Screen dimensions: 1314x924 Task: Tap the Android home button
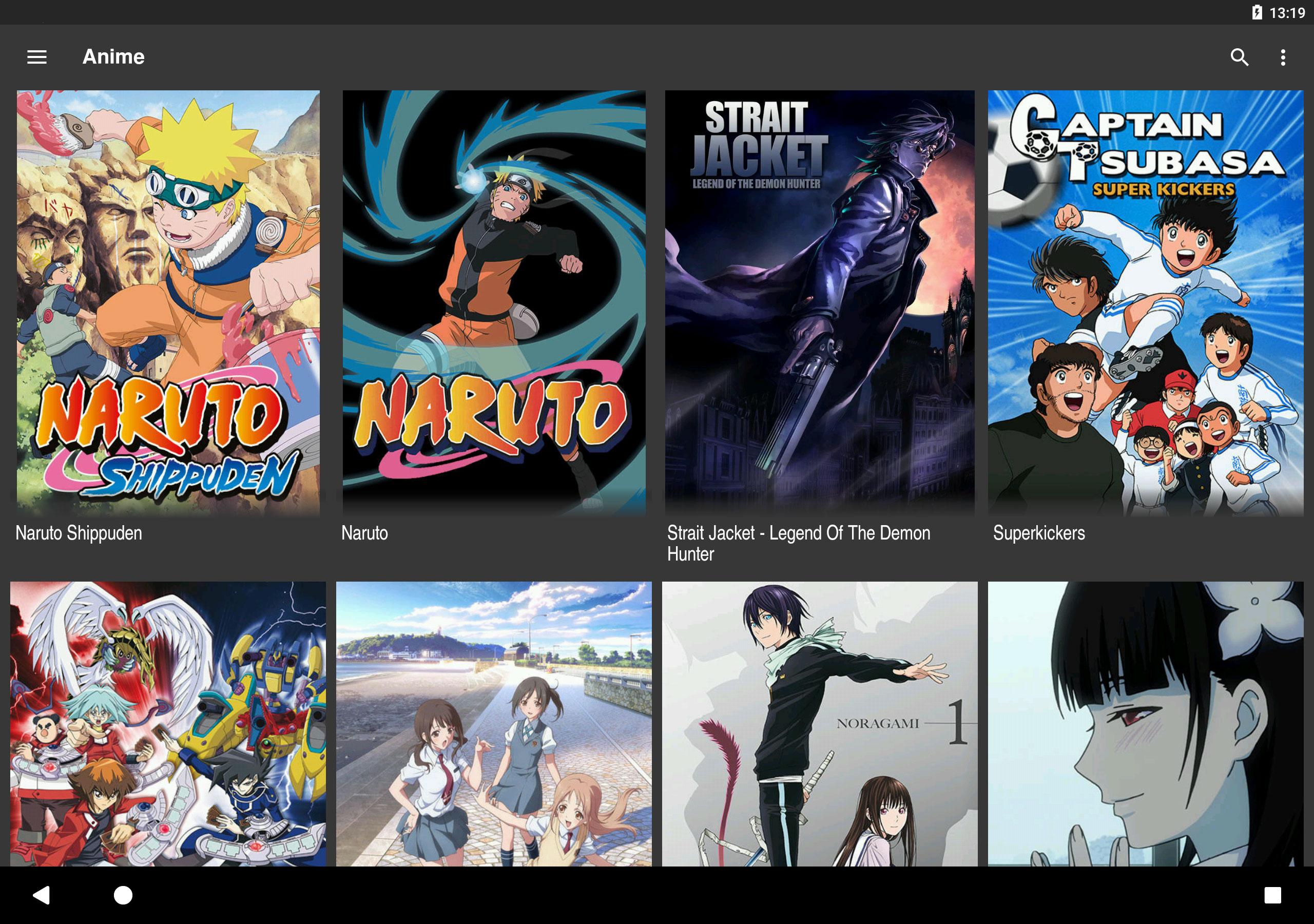123,895
